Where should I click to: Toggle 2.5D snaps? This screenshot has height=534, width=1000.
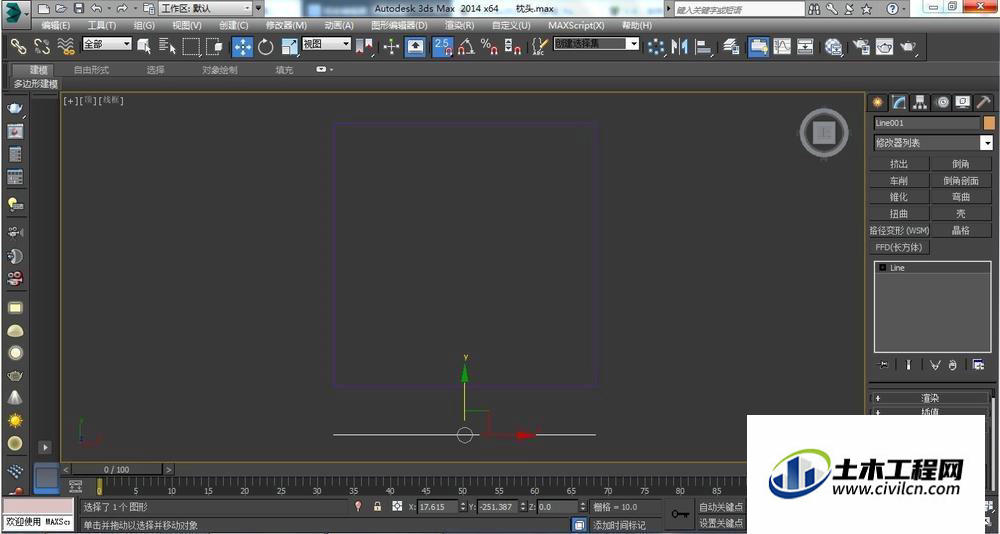click(x=443, y=47)
